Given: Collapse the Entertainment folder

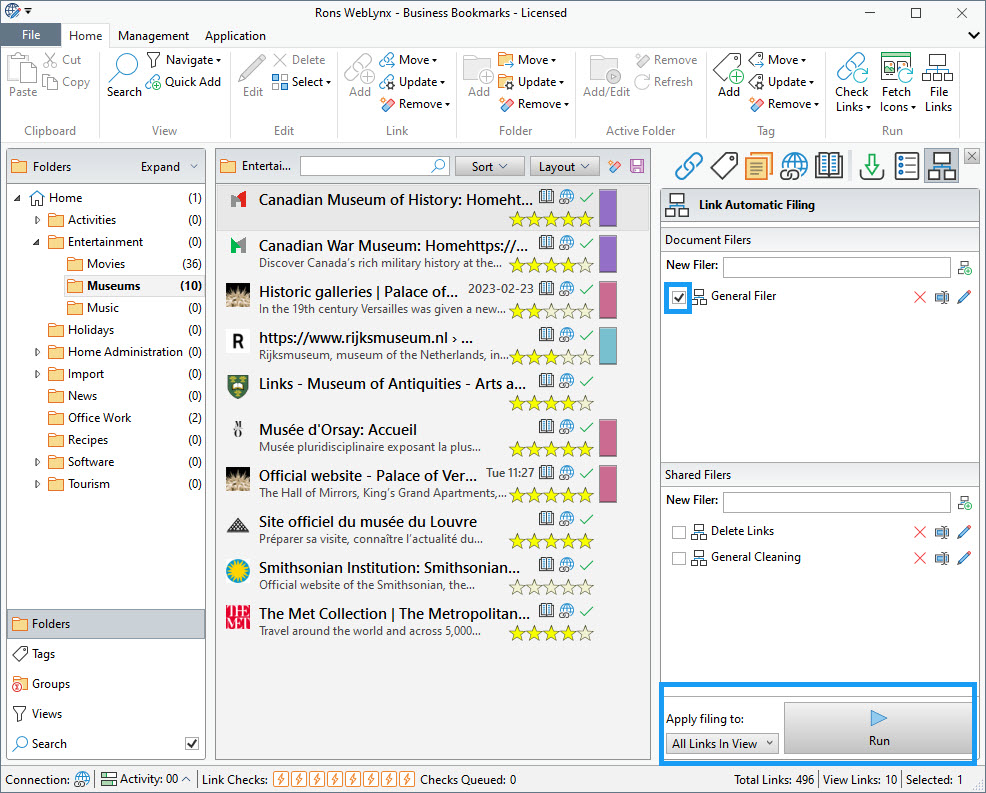Looking at the screenshot, I should click(36, 242).
